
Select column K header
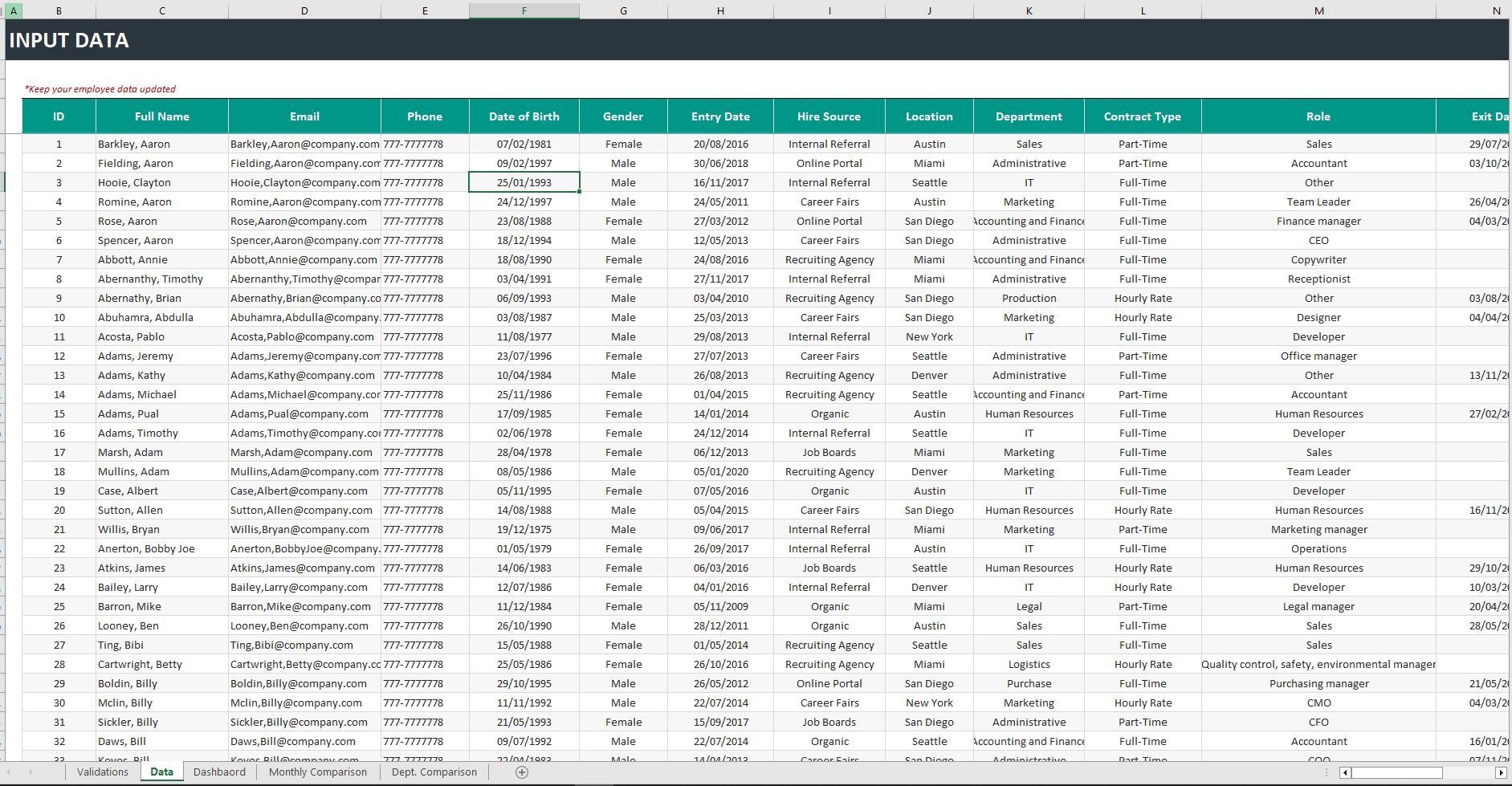[1029, 11]
